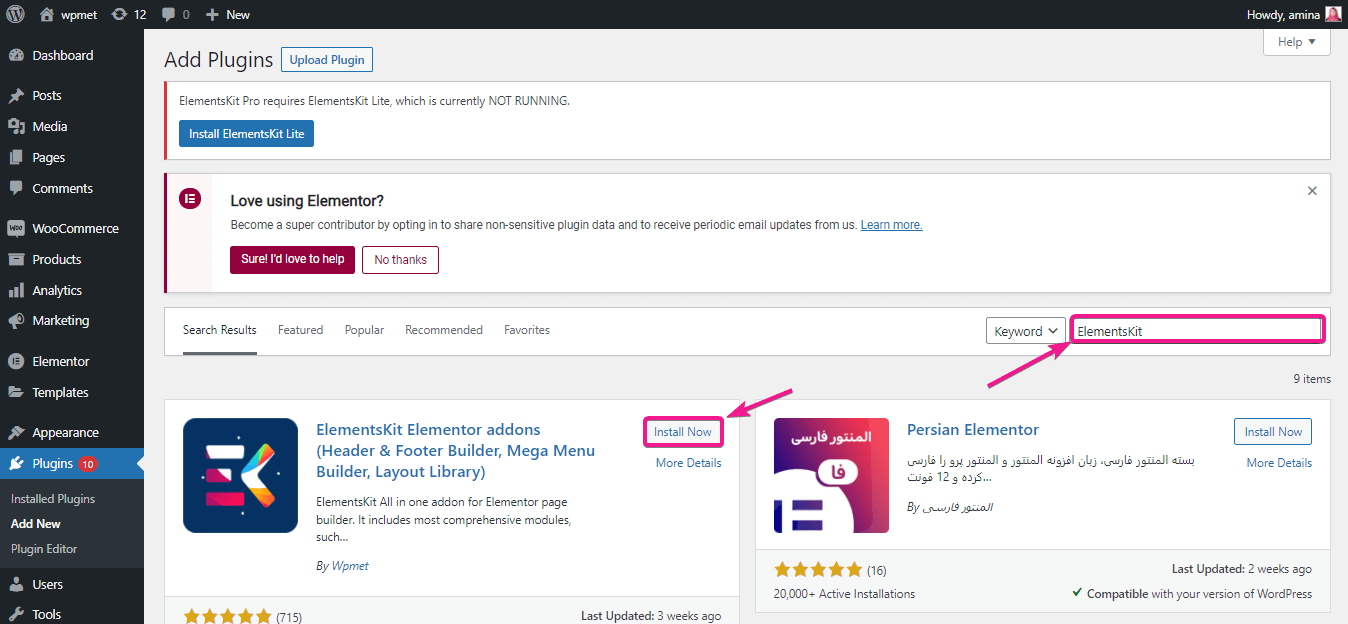Open Plugin Editor submenu item
The height and width of the screenshot is (624, 1348).
click(x=44, y=548)
